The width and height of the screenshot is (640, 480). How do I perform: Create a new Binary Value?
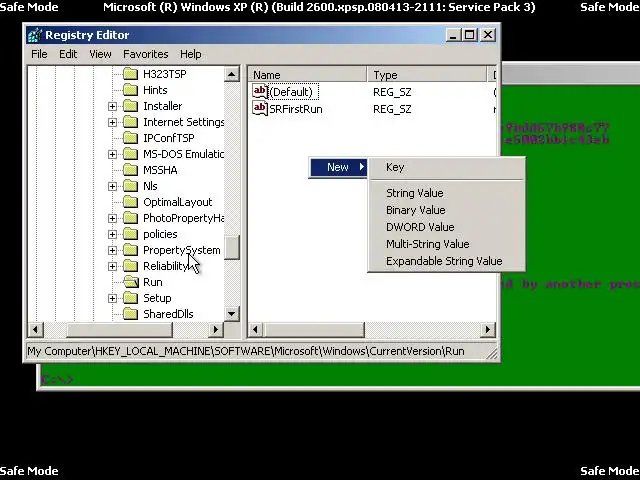coord(447,210)
